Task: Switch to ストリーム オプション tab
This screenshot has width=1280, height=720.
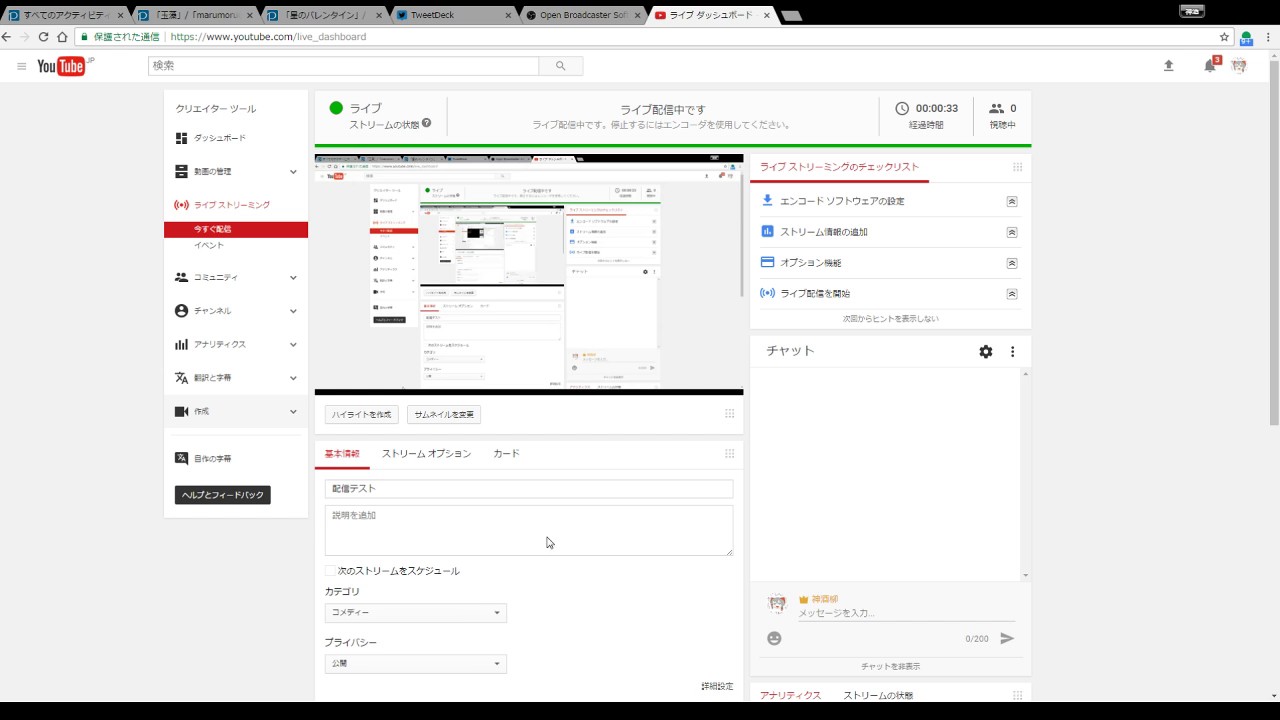Action: (426, 453)
